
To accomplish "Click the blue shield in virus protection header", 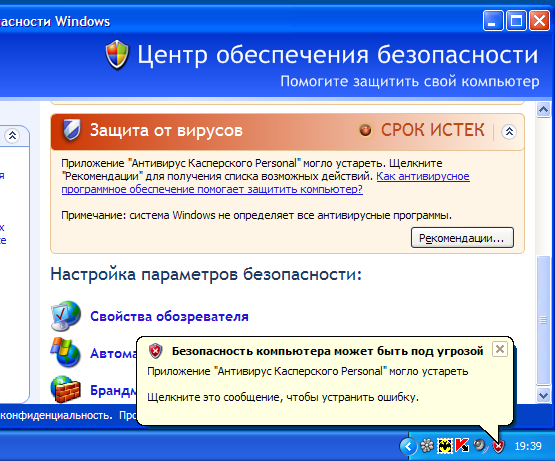I will point(72,130).
